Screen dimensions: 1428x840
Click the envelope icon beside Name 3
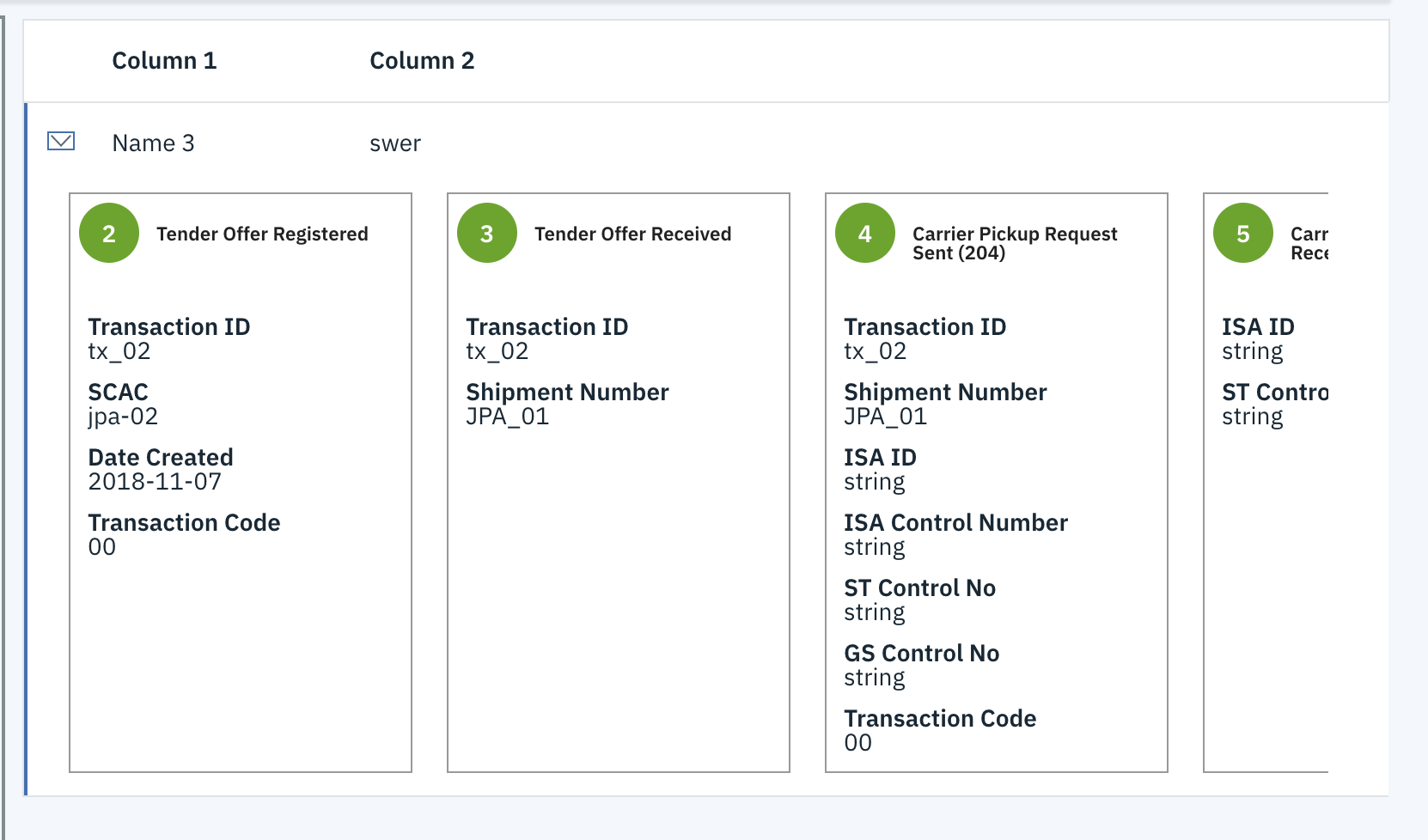[61, 140]
